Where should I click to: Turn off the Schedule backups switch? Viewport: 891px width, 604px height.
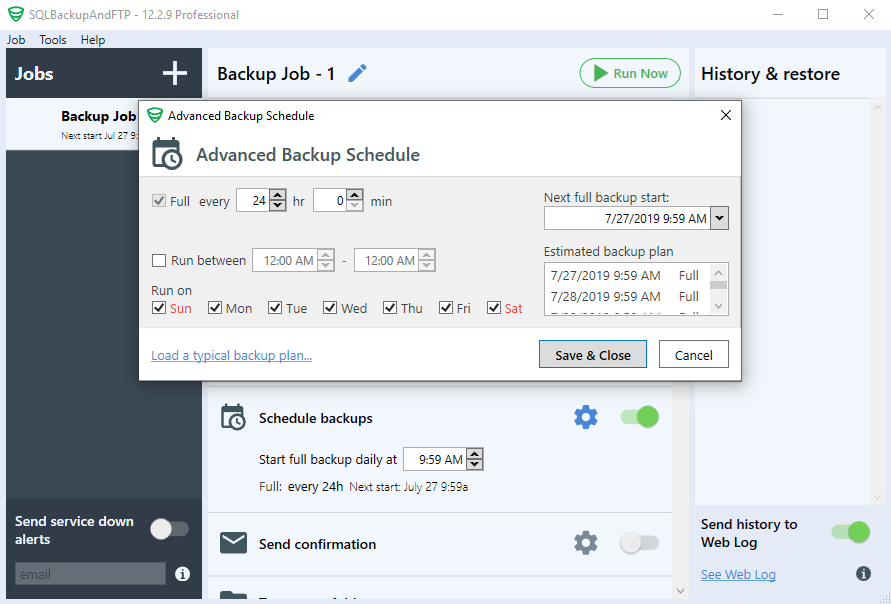point(640,417)
